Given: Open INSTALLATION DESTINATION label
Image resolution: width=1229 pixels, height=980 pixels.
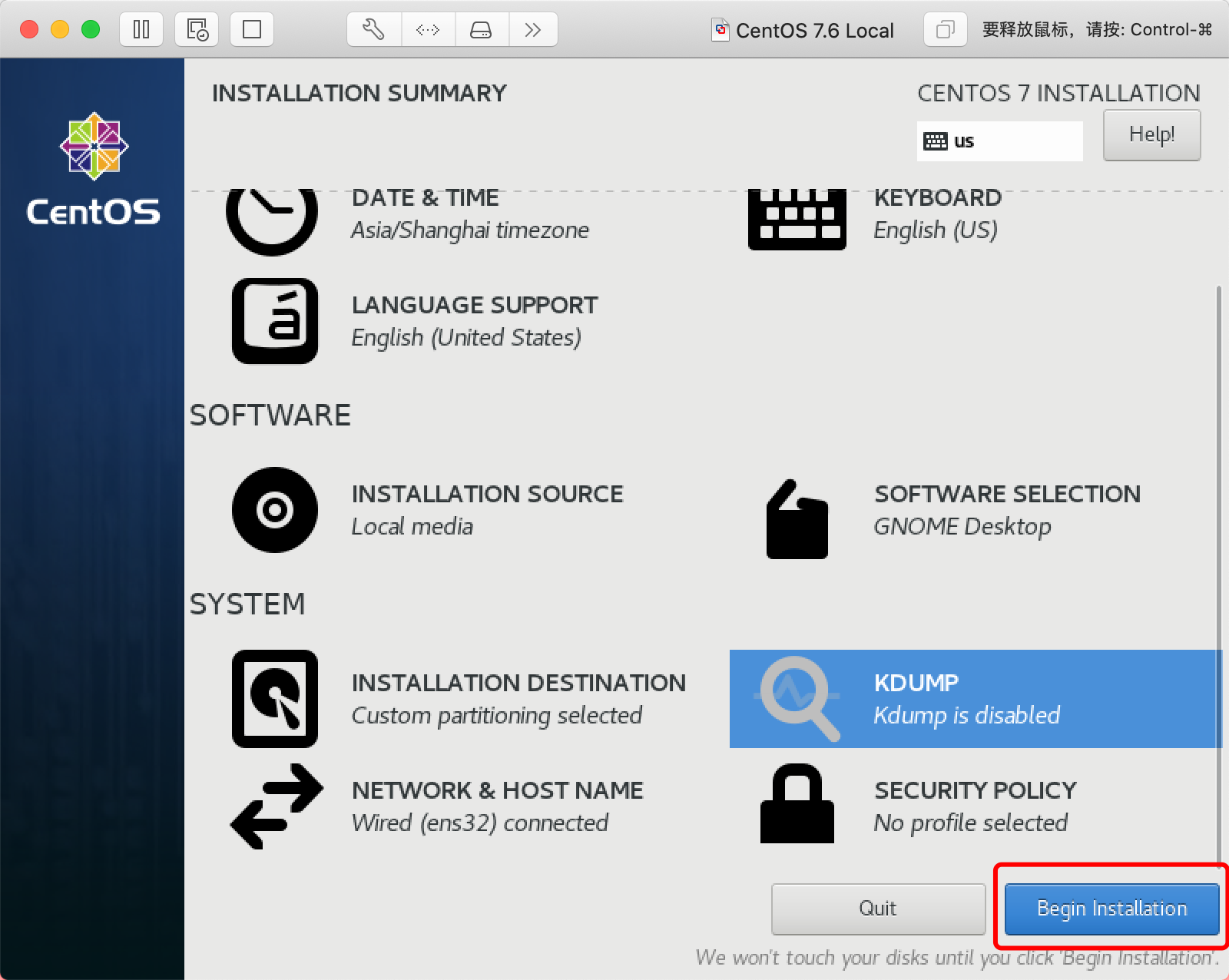Looking at the screenshot, I should (519, 683).
